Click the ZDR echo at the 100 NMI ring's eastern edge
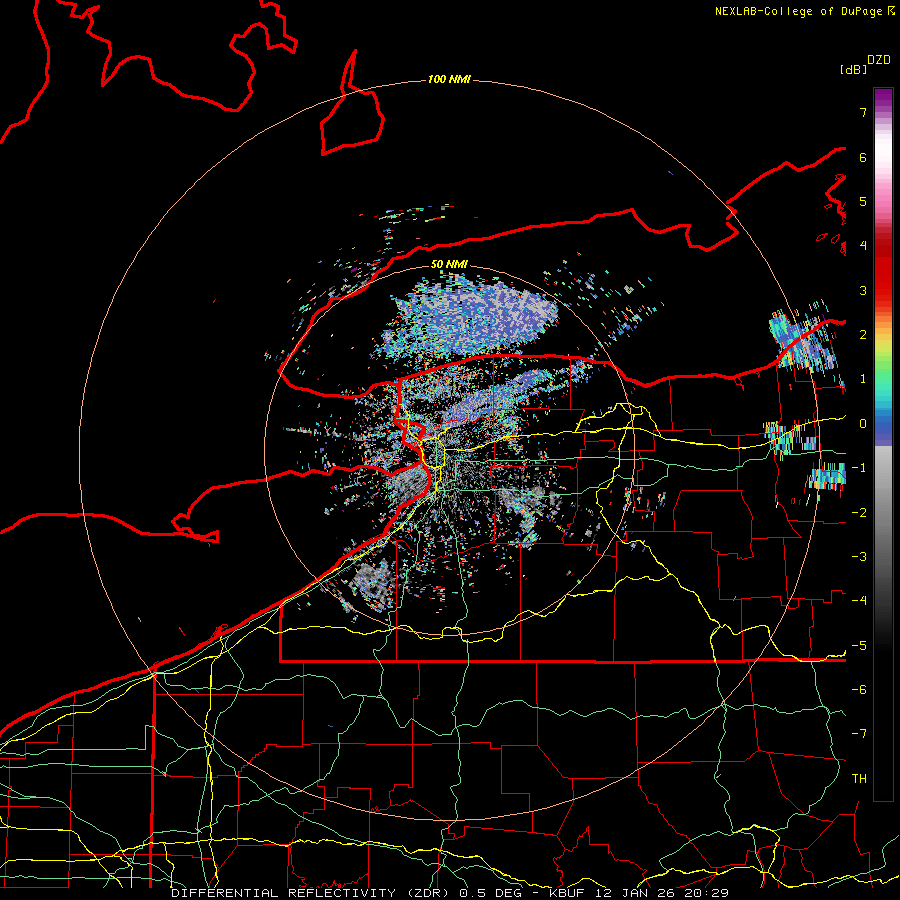Image resolution: width=900 pixels, height=900 pixels. (804, 340)
